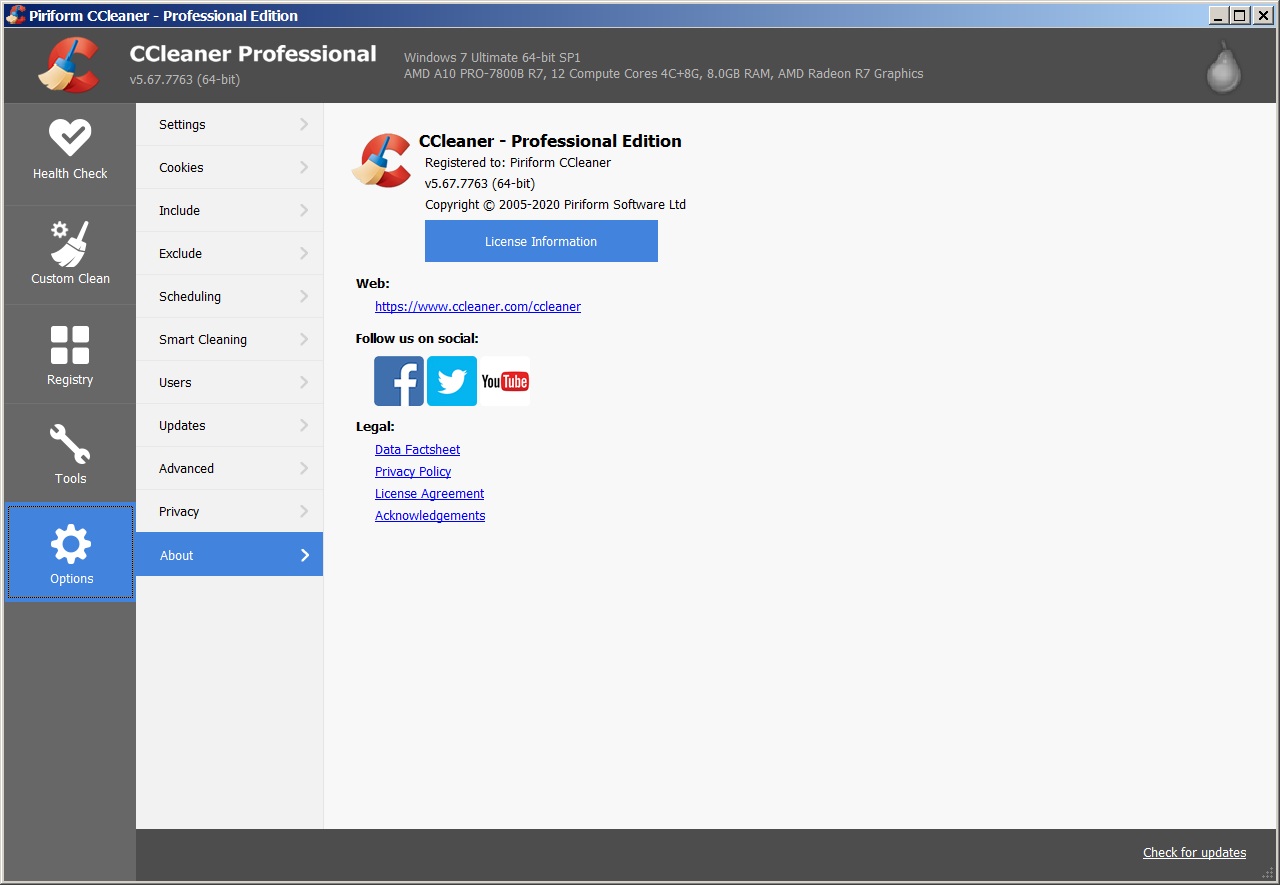Click the chevron beside Exclude
This screenshot has height=885, width=1280.
[x=304, y=253]
